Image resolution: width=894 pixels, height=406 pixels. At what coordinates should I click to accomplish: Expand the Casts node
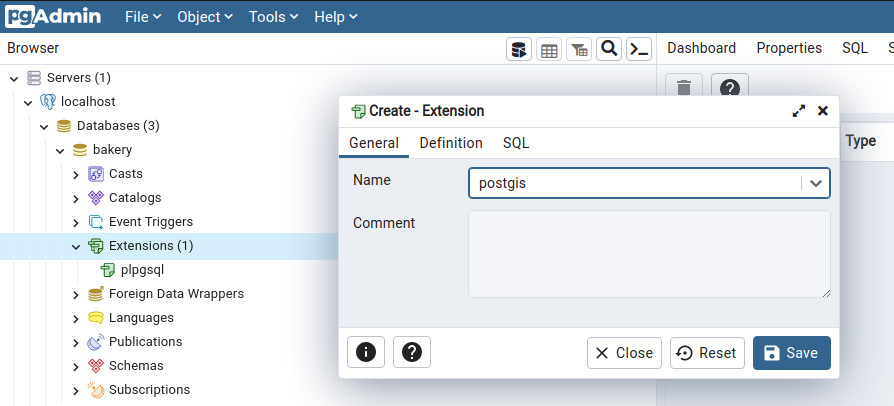click(76, 174)
